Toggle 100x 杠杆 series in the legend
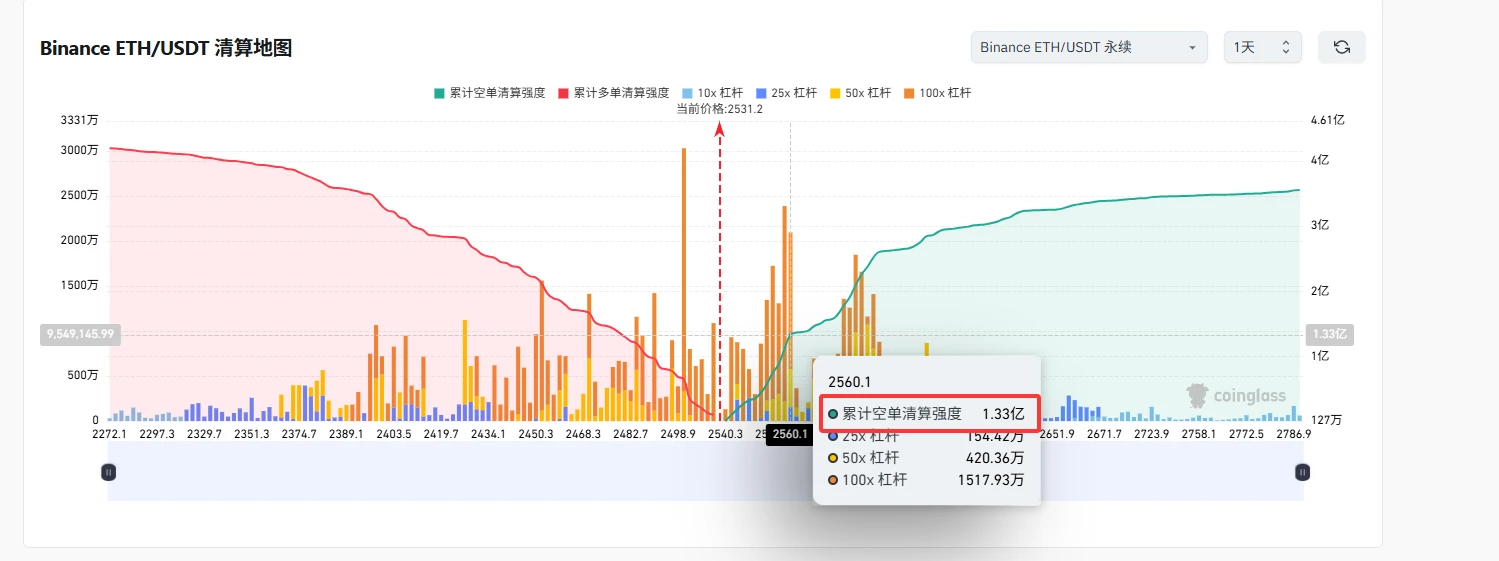Screen dimensions: 1499x561 click(x=936, y=93)
